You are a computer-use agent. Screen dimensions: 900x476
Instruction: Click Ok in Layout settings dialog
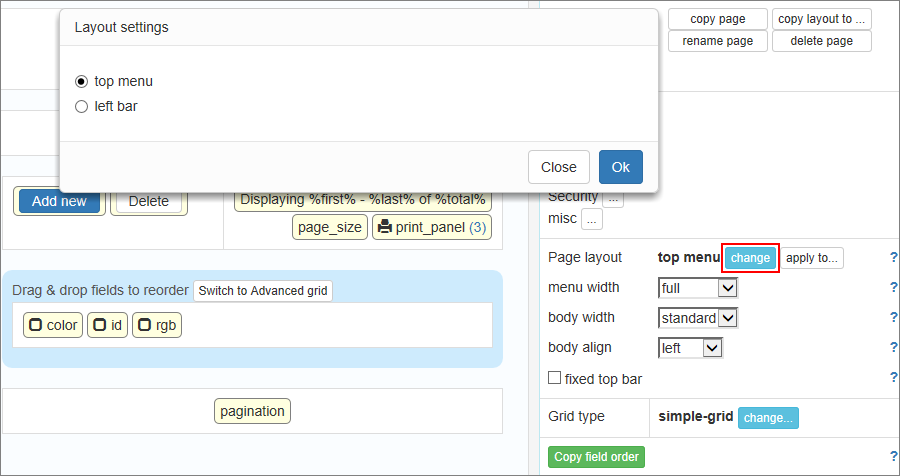point(620,167)
